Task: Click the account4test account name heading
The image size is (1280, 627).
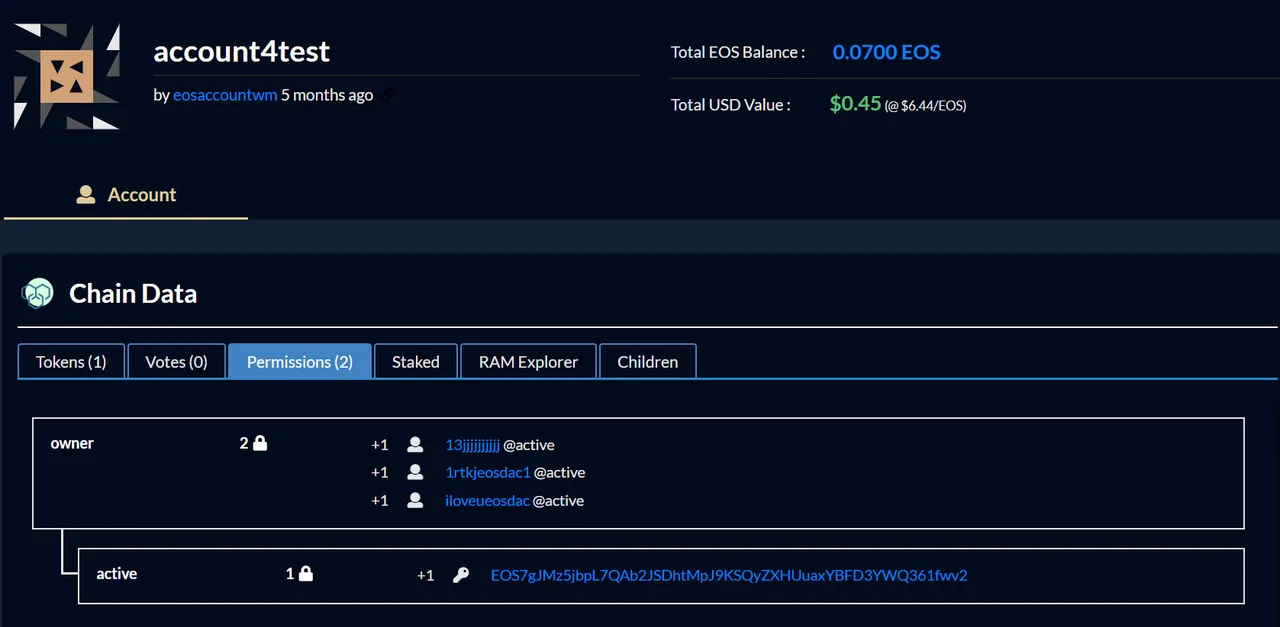Action: click(241, 51)
